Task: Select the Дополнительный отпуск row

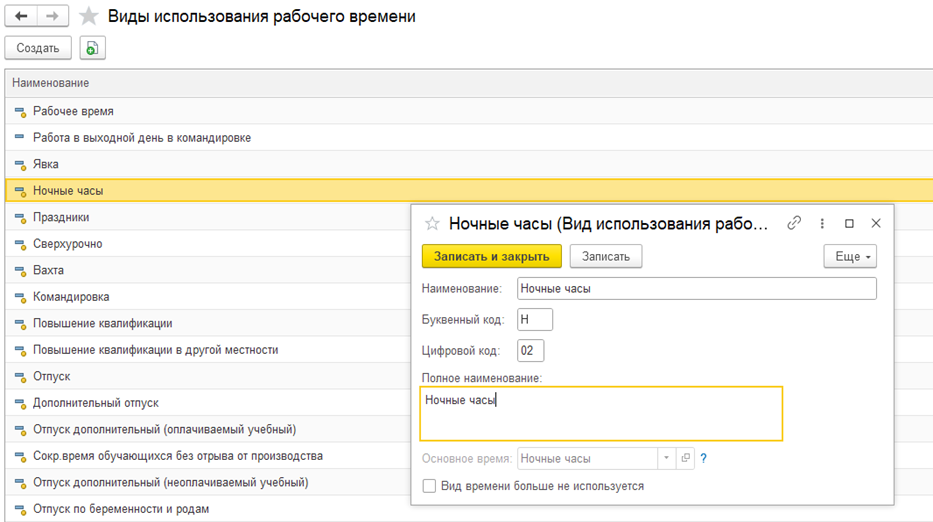Action: pyautogui.click(x=208, y=403)
